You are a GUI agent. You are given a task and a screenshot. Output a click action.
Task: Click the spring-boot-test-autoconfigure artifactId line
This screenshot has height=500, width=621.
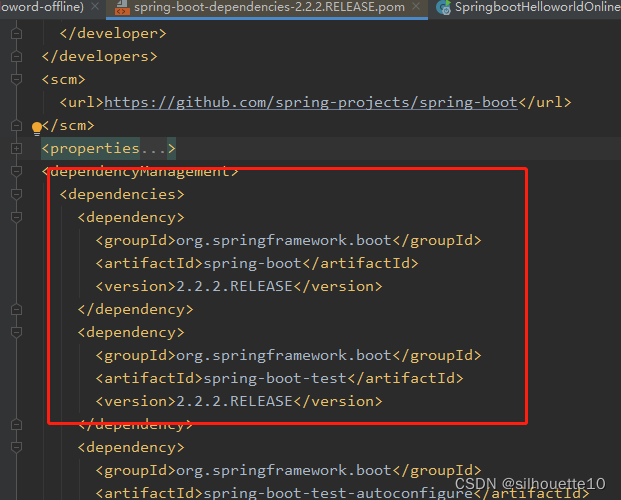point(342,493)
